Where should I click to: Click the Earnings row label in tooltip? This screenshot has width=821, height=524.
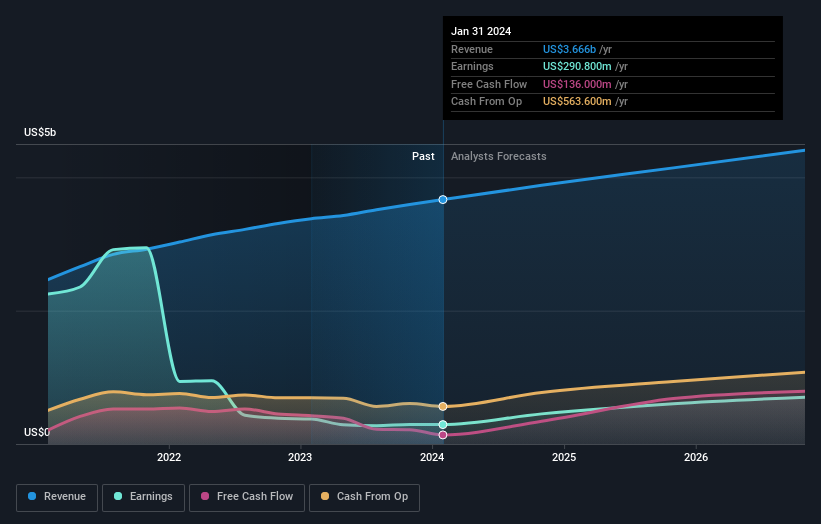click(472, 66)
